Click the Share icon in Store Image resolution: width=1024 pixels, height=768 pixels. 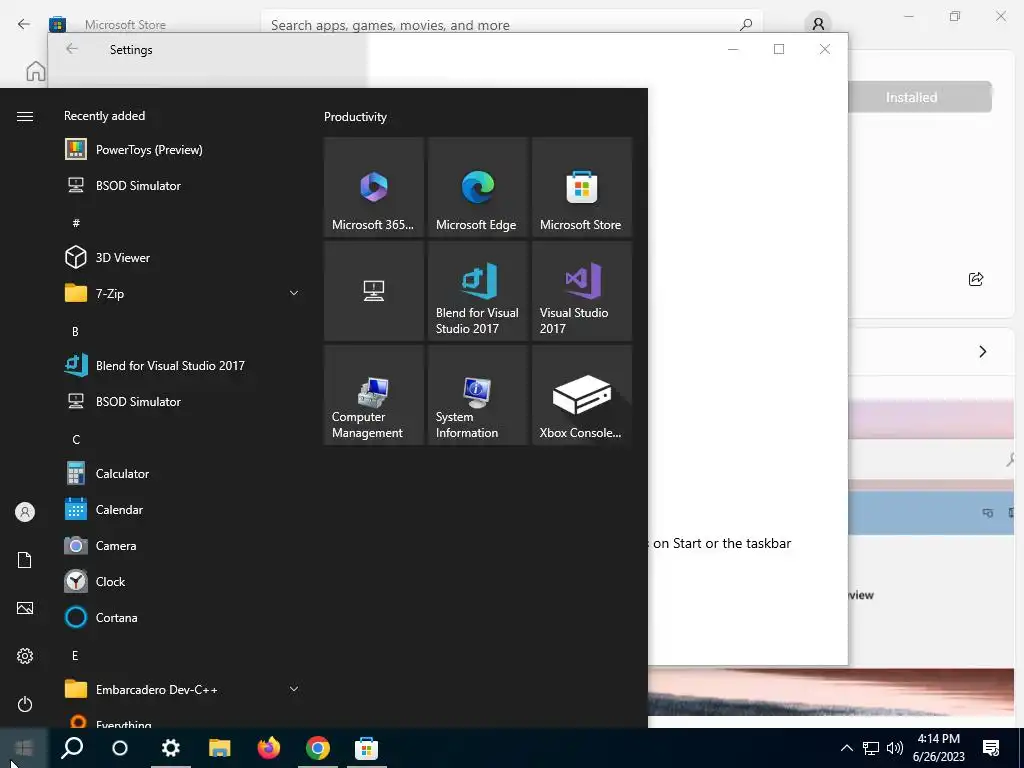[976, 279]
